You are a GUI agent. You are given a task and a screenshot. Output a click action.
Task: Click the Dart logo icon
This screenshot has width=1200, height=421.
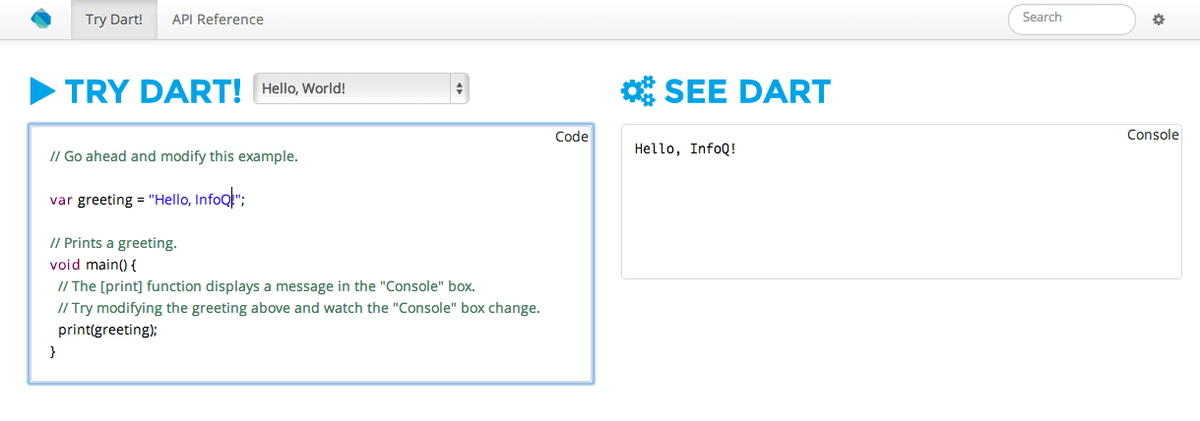point(43,19)
